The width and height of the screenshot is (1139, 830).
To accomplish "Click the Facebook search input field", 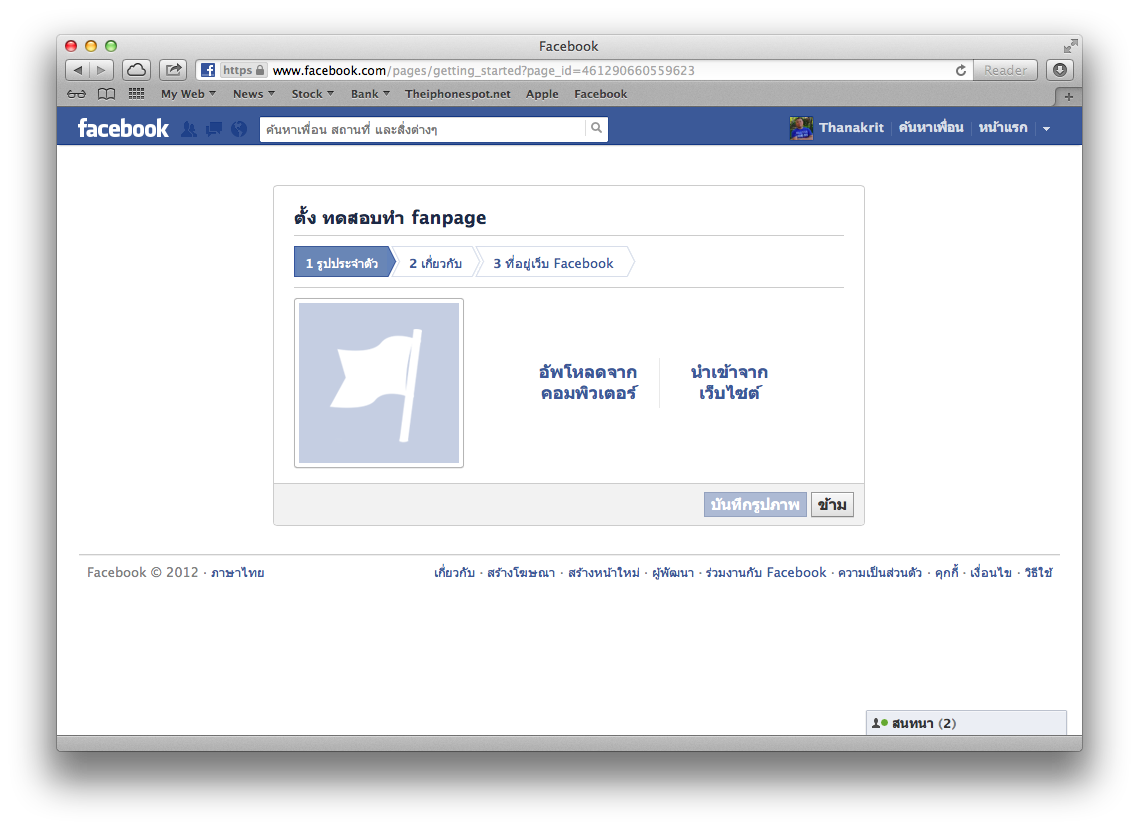I will pyautogui.click(x=422, y=129).
